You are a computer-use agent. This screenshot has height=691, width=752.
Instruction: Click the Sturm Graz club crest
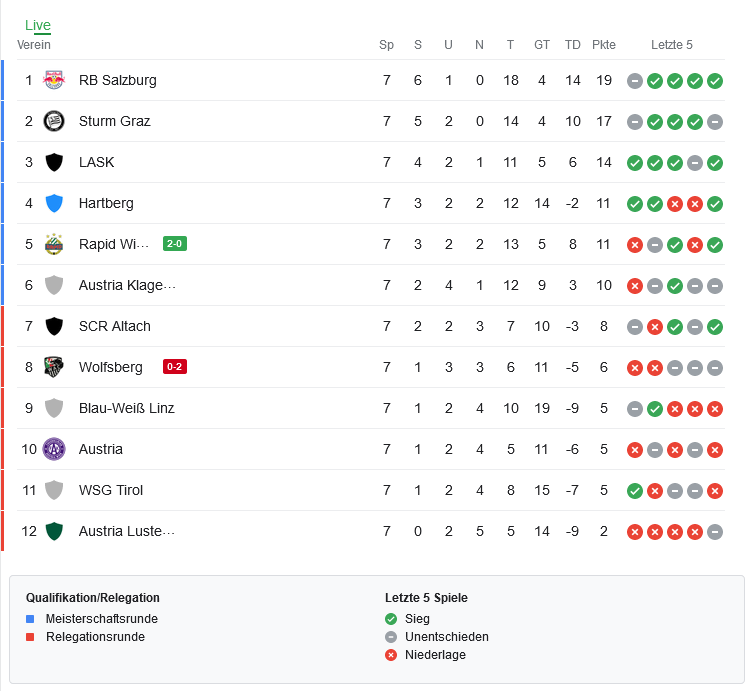point(54,121)
